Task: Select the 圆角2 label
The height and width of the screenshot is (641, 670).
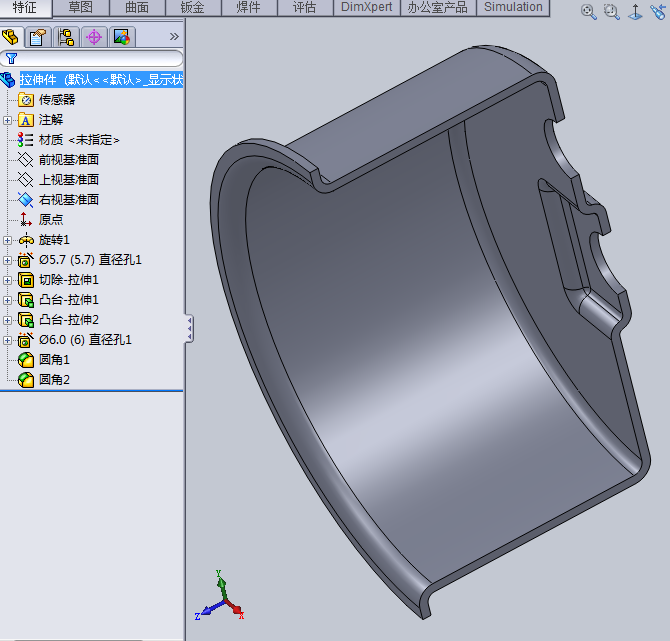Action: pyautogui.click(x=54, y=379)
